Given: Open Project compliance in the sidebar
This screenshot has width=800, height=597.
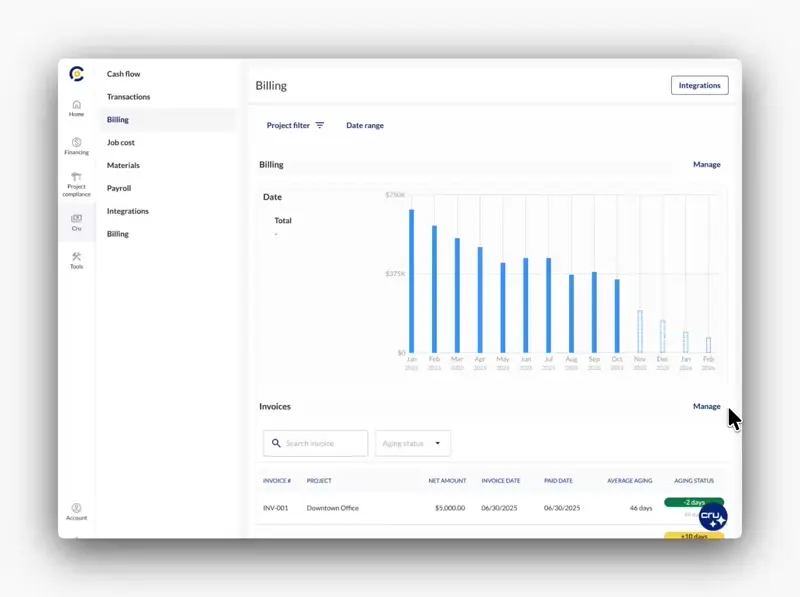Looking at the screenshot, I should tap(77, 185).
